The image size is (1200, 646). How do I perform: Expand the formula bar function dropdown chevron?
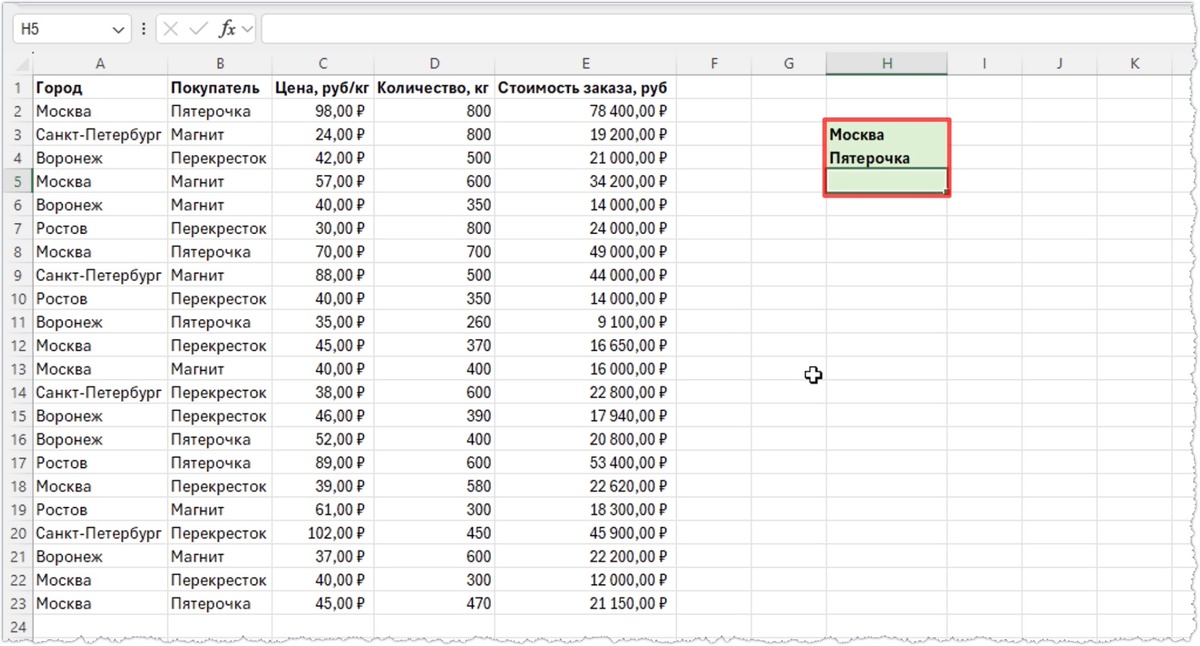248,29
